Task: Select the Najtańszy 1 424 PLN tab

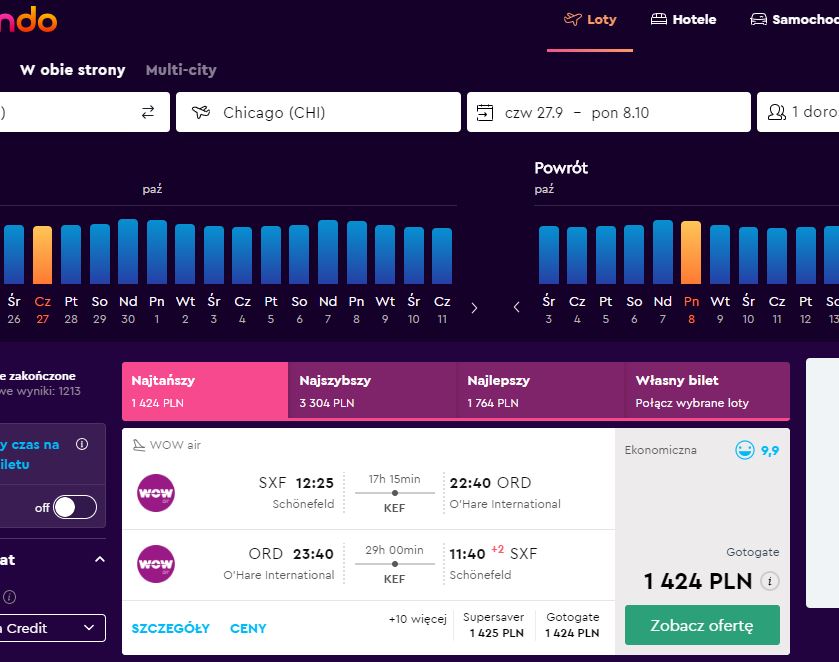Action: (205, 391)
